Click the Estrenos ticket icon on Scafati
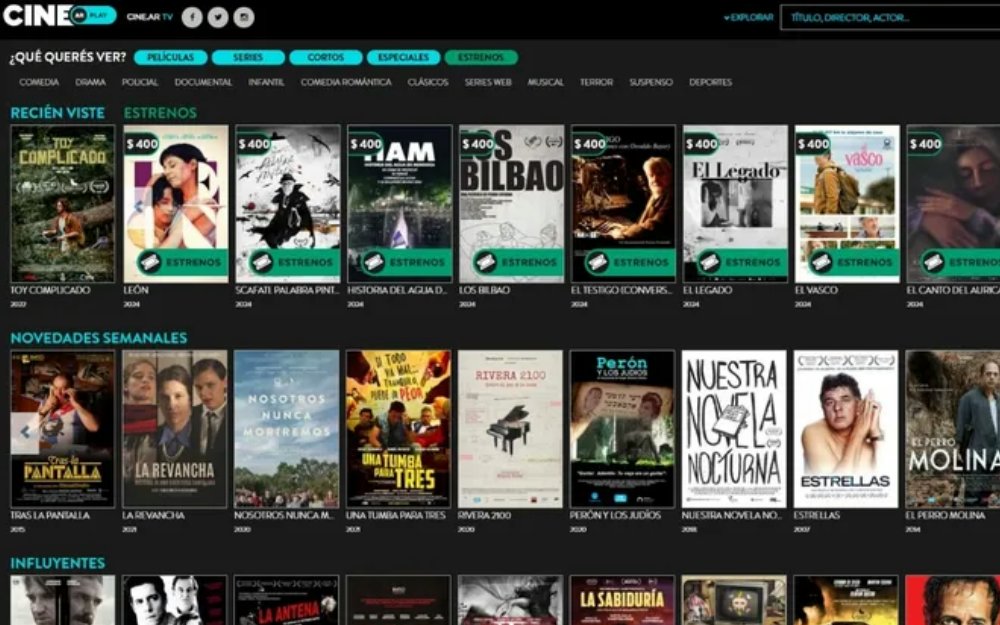This screenshot has width=1000, height=625. click(x=262, y=261)
